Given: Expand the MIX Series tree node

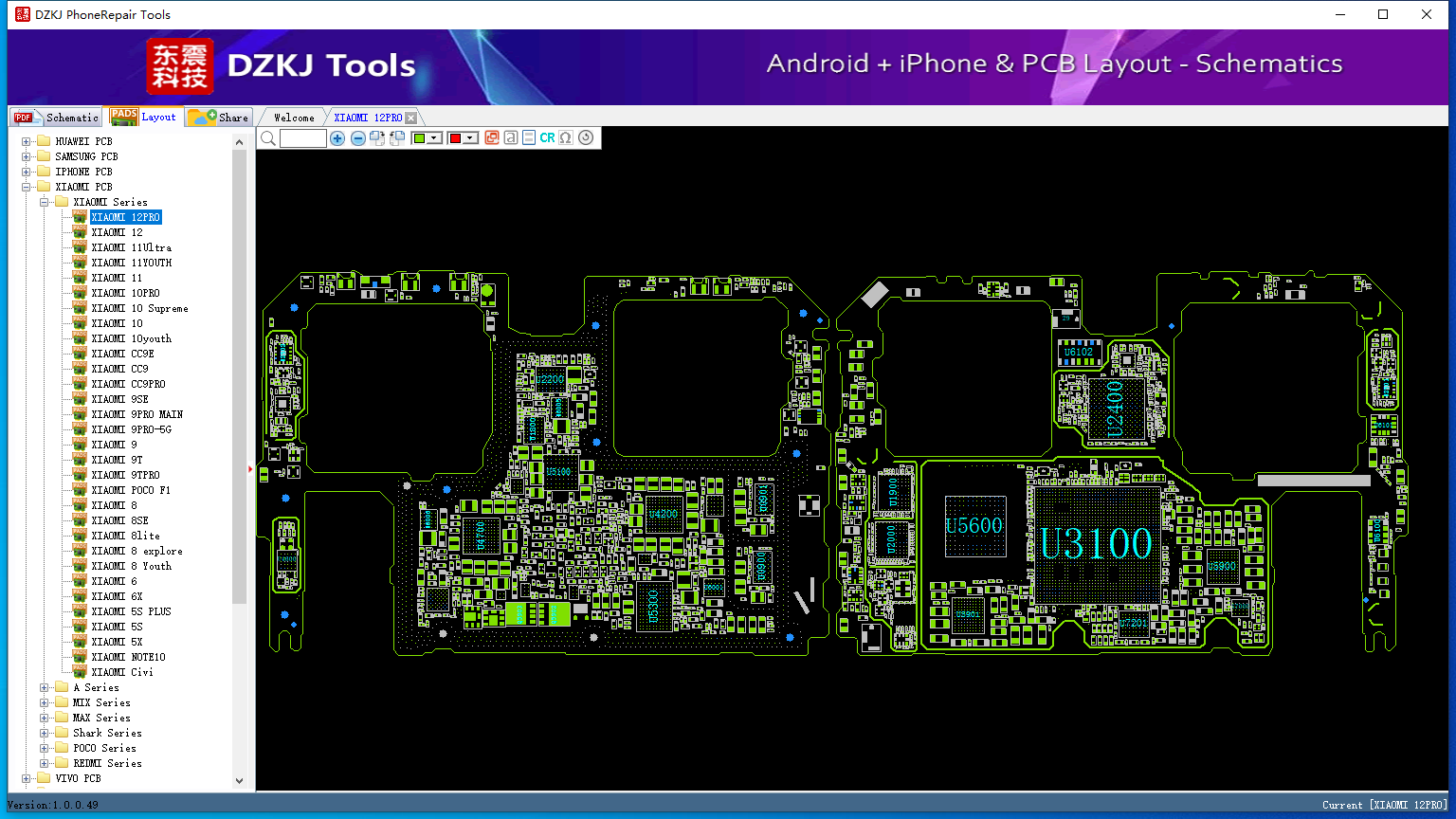Looking at the screenshot, I should click(x=44, y=702).
